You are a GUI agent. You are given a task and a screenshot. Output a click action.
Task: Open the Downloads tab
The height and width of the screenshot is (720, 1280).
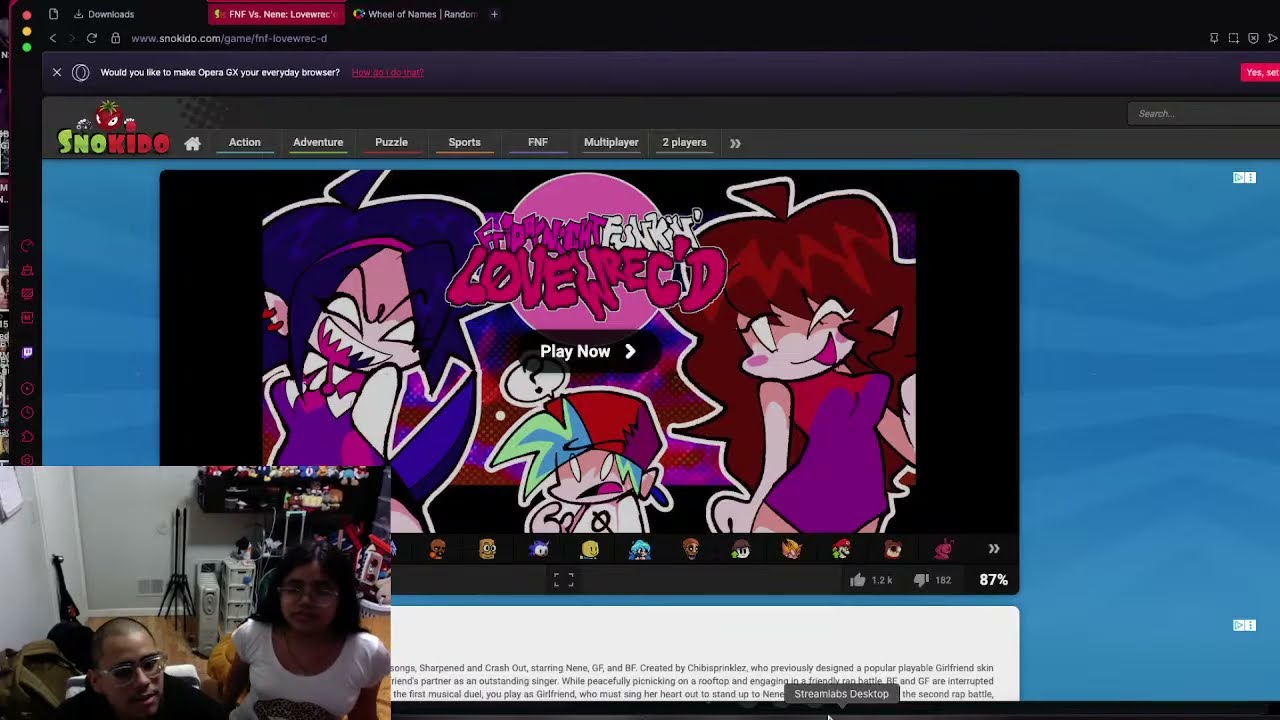point(104,14)
